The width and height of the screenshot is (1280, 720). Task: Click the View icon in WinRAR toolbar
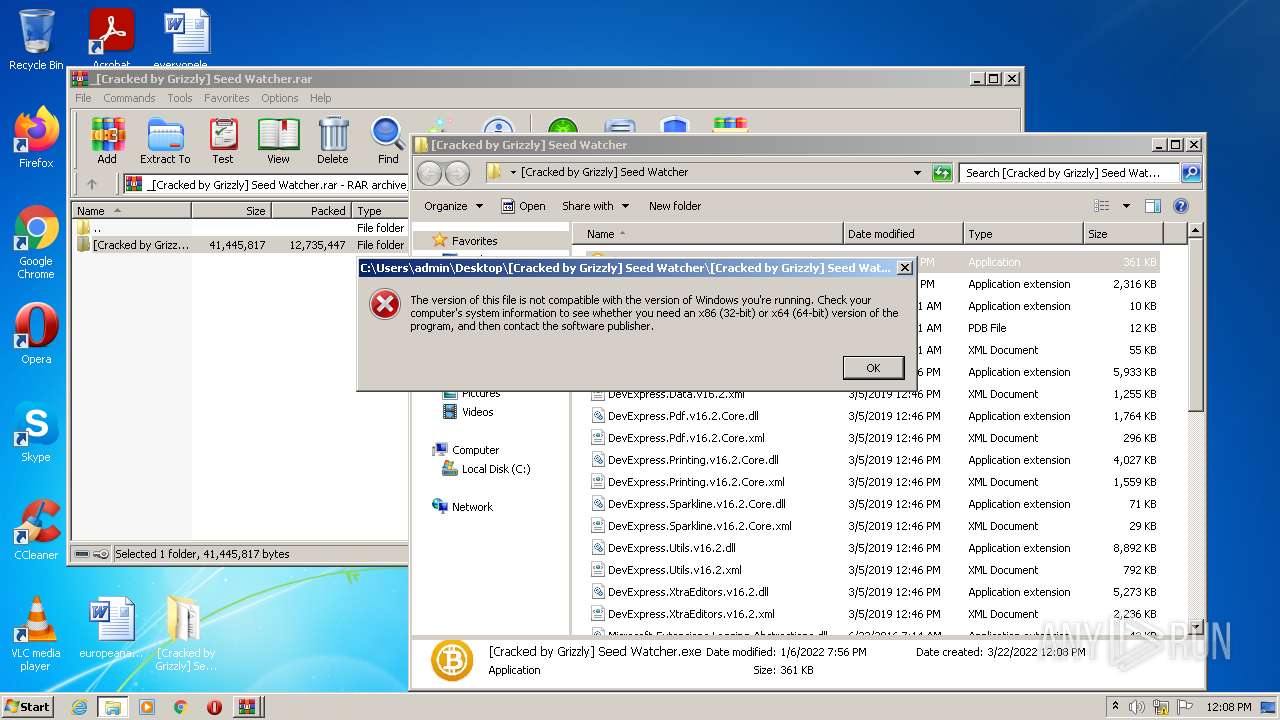click(x=278, y=141)
